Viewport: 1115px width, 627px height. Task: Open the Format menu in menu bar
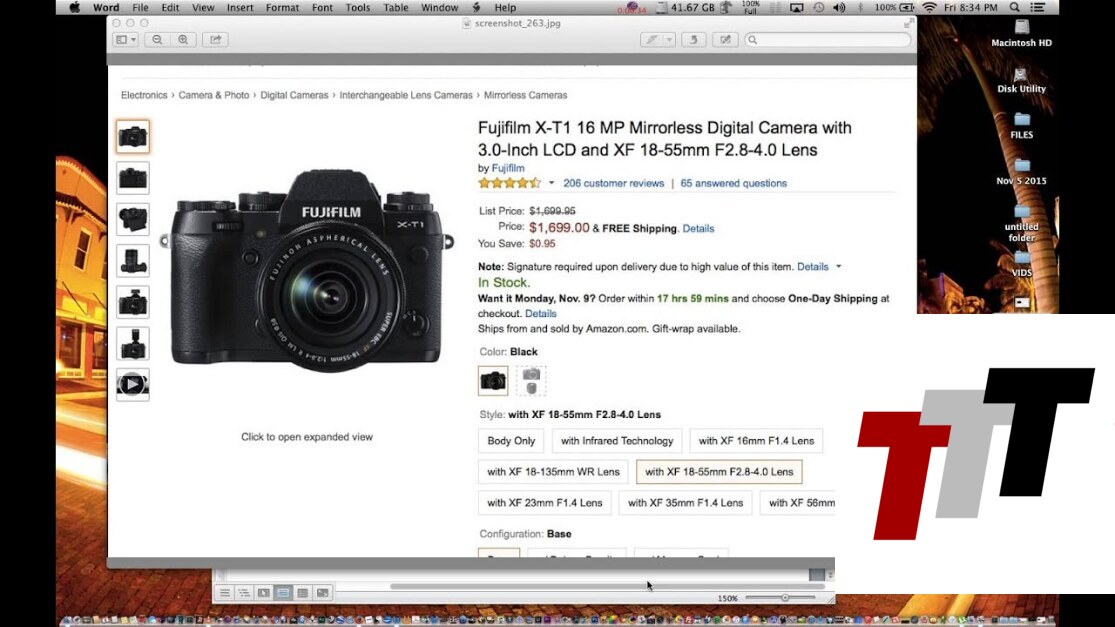tap(282, 7)
